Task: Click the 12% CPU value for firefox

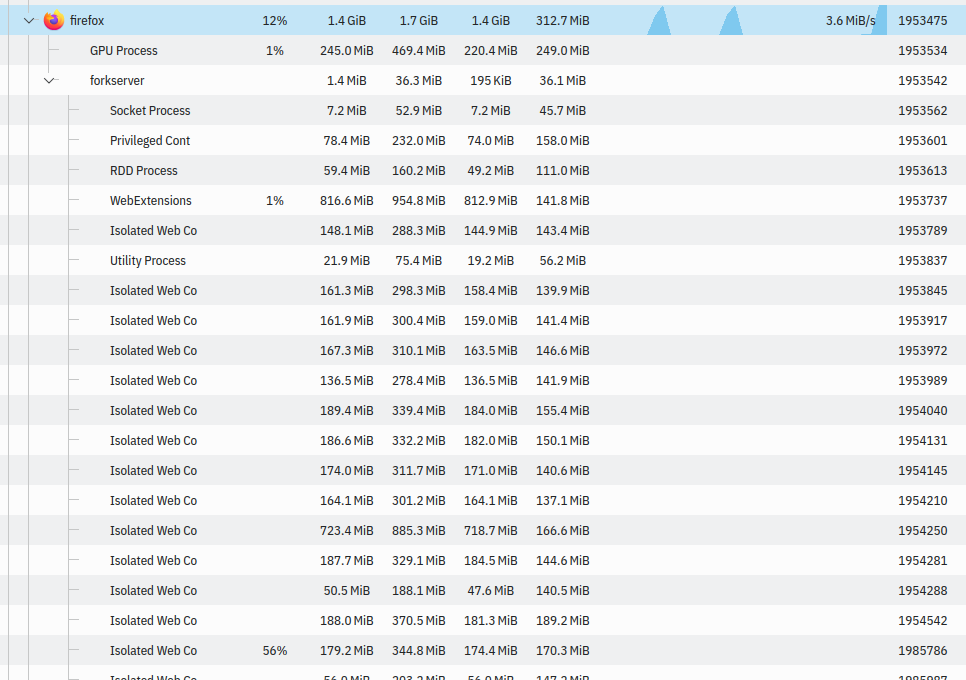Action: (x=275, y=20)
